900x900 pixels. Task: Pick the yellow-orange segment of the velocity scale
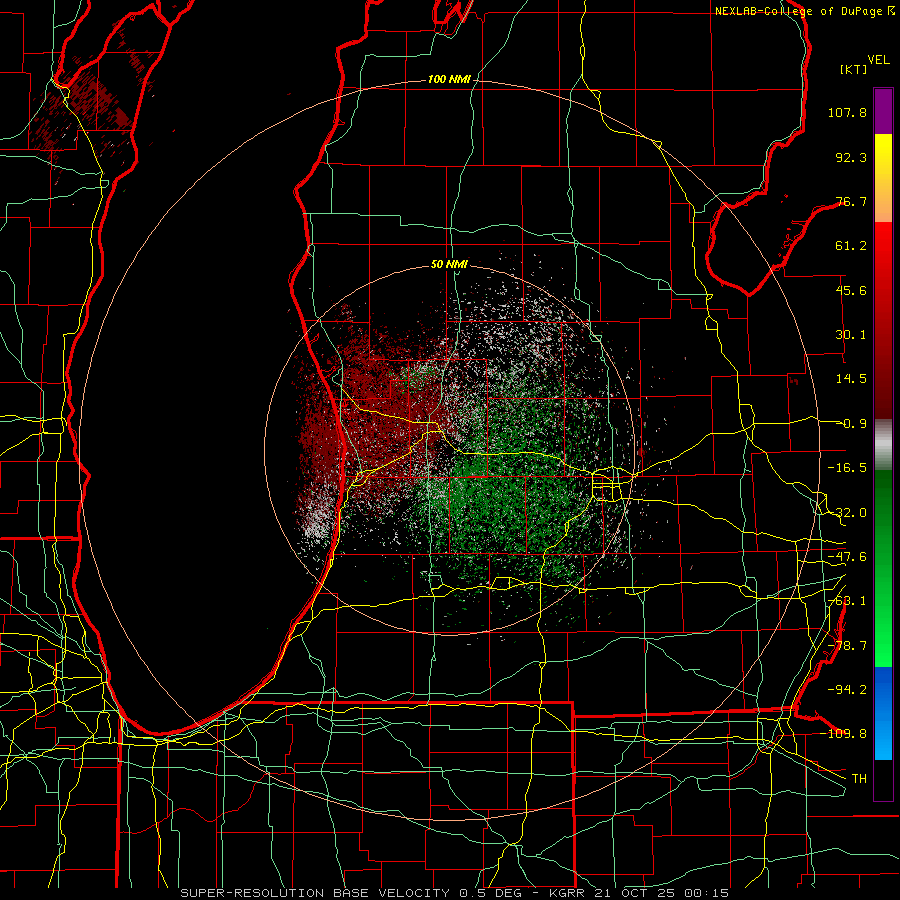click(883, 178)
